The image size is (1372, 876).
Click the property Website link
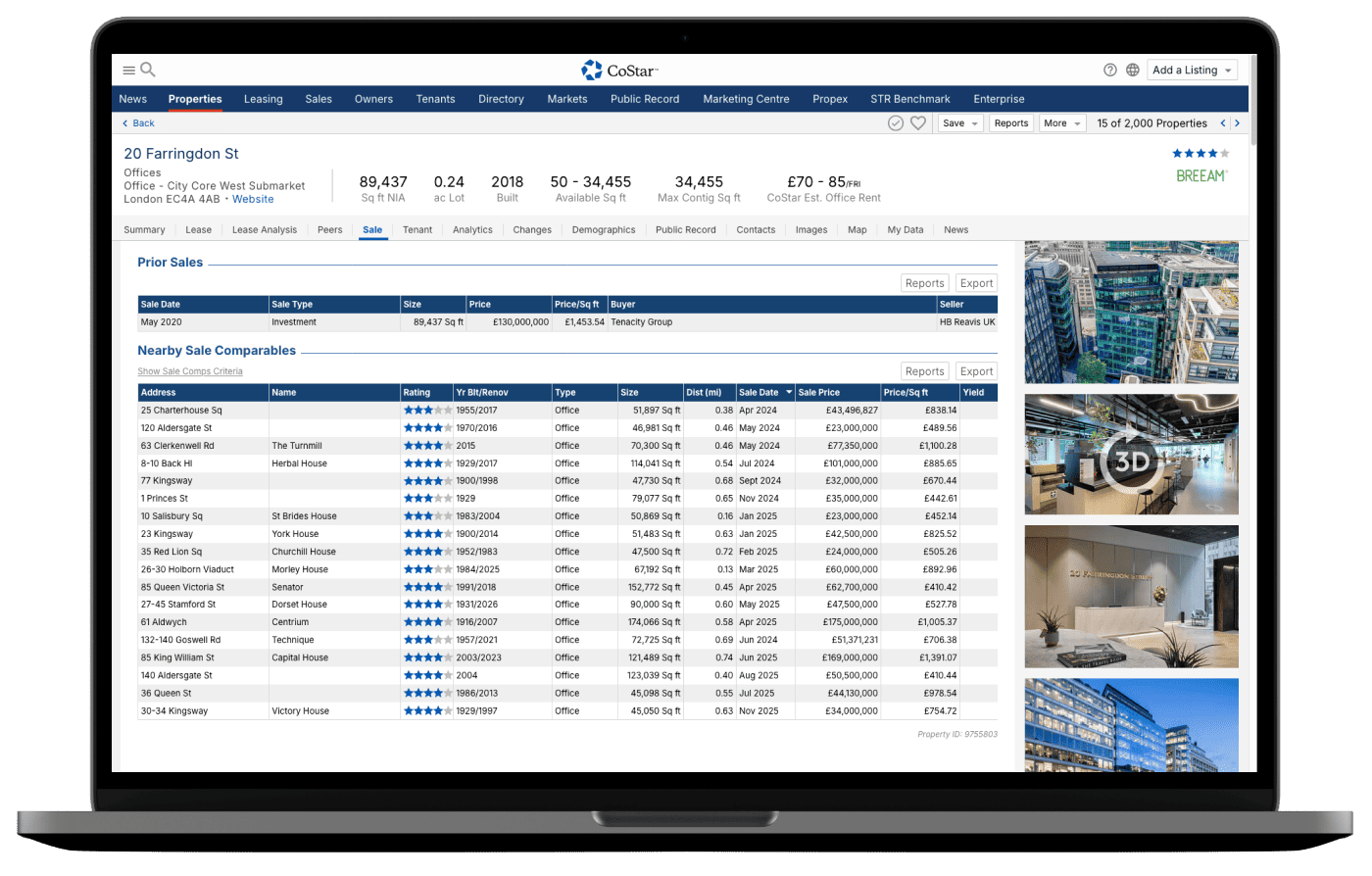coord(253,199)
